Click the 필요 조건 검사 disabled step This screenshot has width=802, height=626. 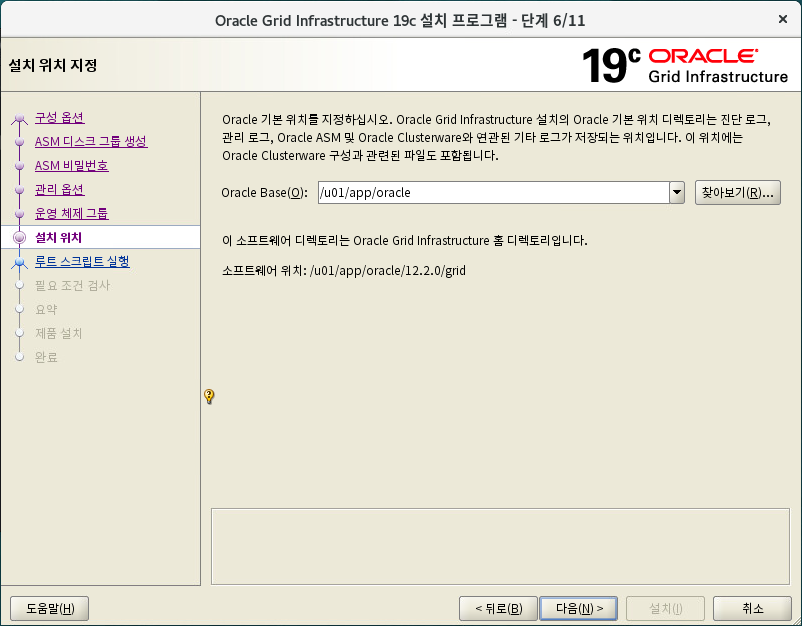pyautogui.click(x=73, y=285)
